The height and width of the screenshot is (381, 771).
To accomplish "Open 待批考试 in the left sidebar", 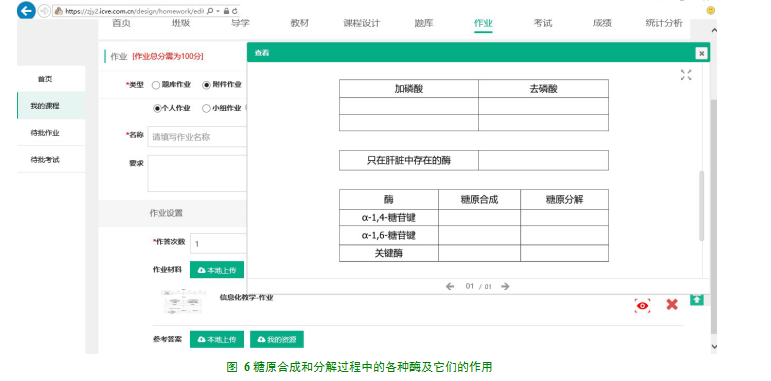I will click(51, 160).
